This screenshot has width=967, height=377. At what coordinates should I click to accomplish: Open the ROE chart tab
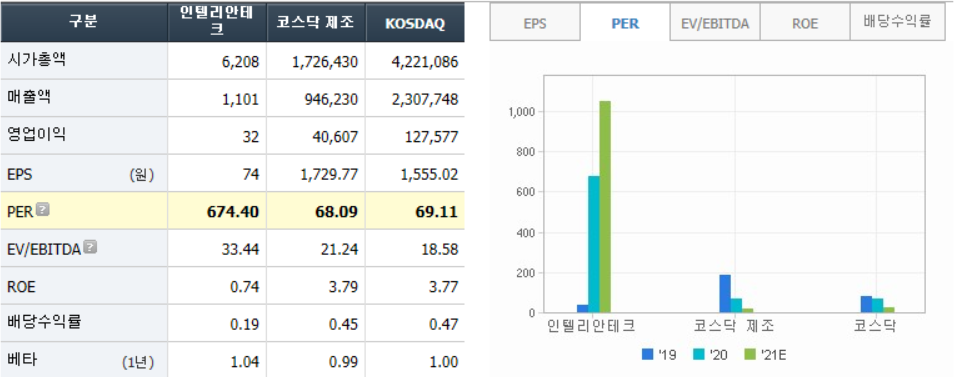point(805,23)
